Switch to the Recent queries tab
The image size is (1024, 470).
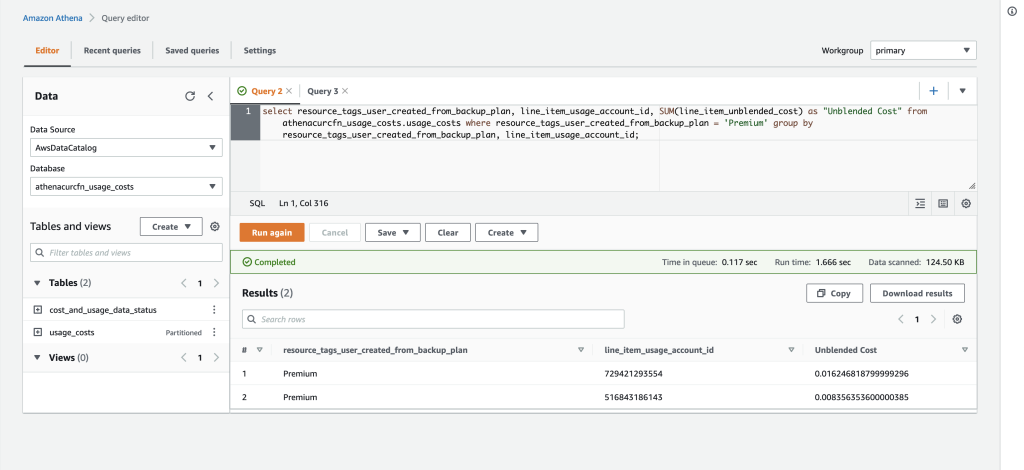click(x=112, y=50)
